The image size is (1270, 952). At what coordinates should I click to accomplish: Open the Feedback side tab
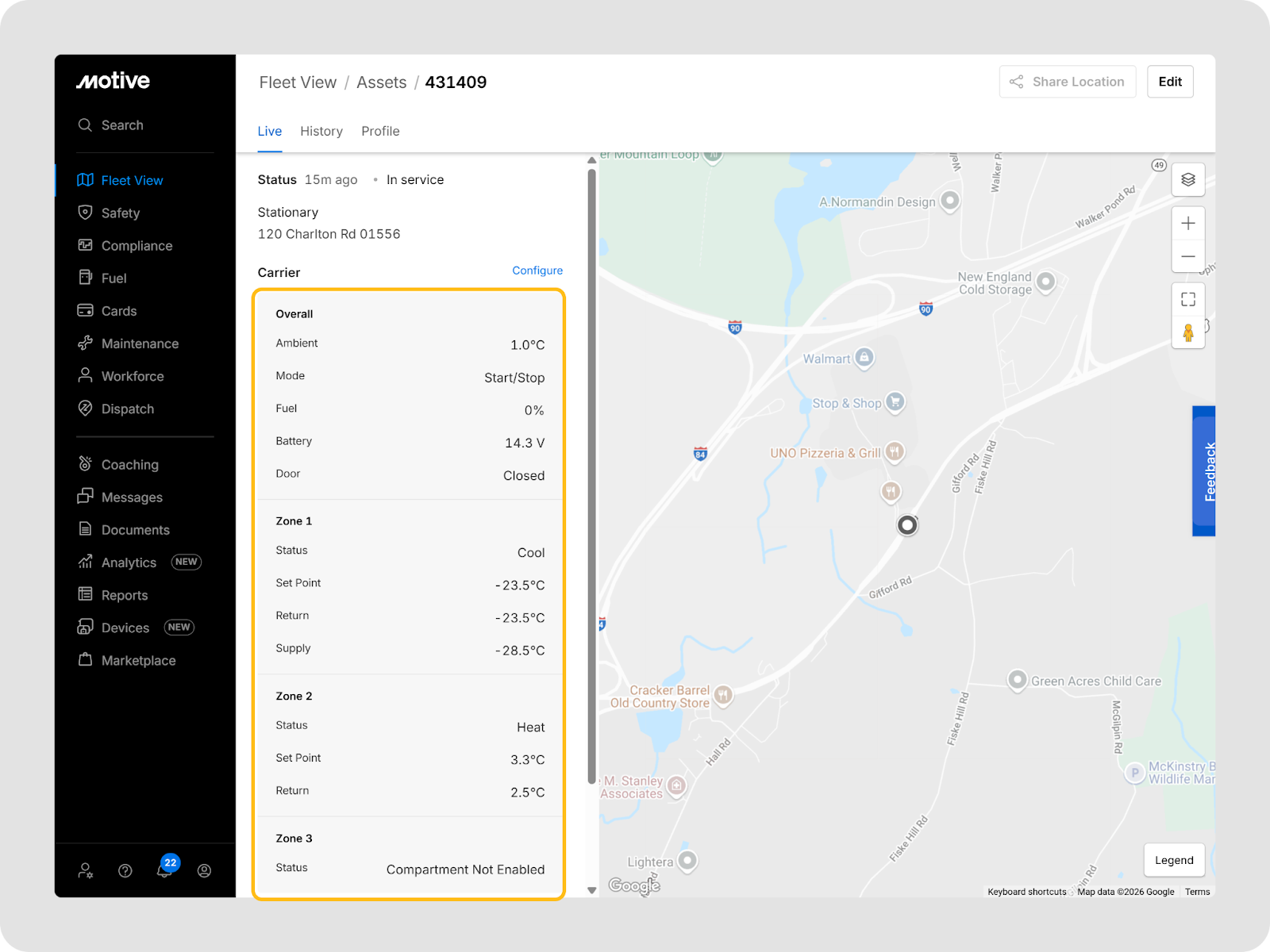tap(1205, 471)
